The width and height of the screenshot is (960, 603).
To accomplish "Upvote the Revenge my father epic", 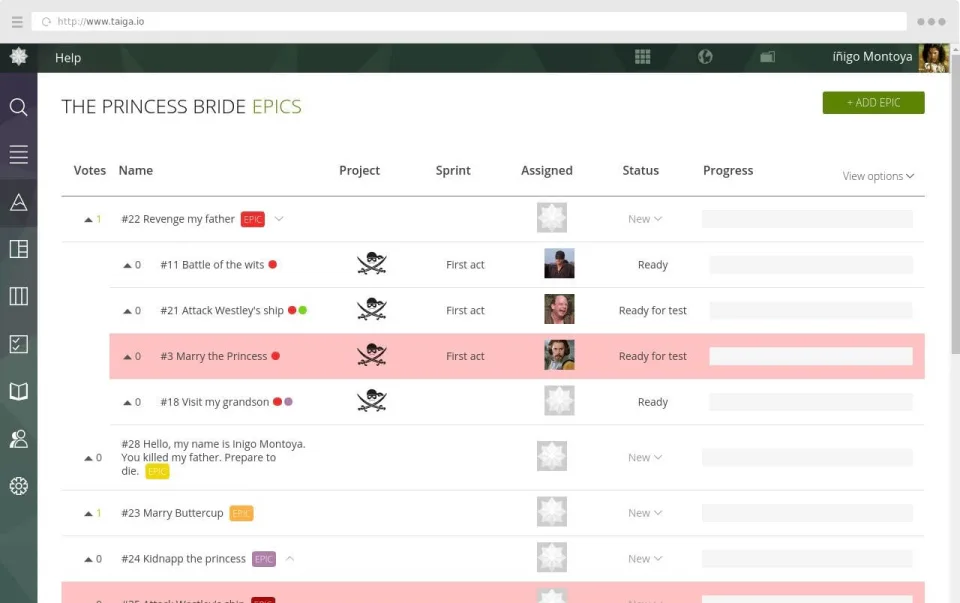I will point(88,219).
